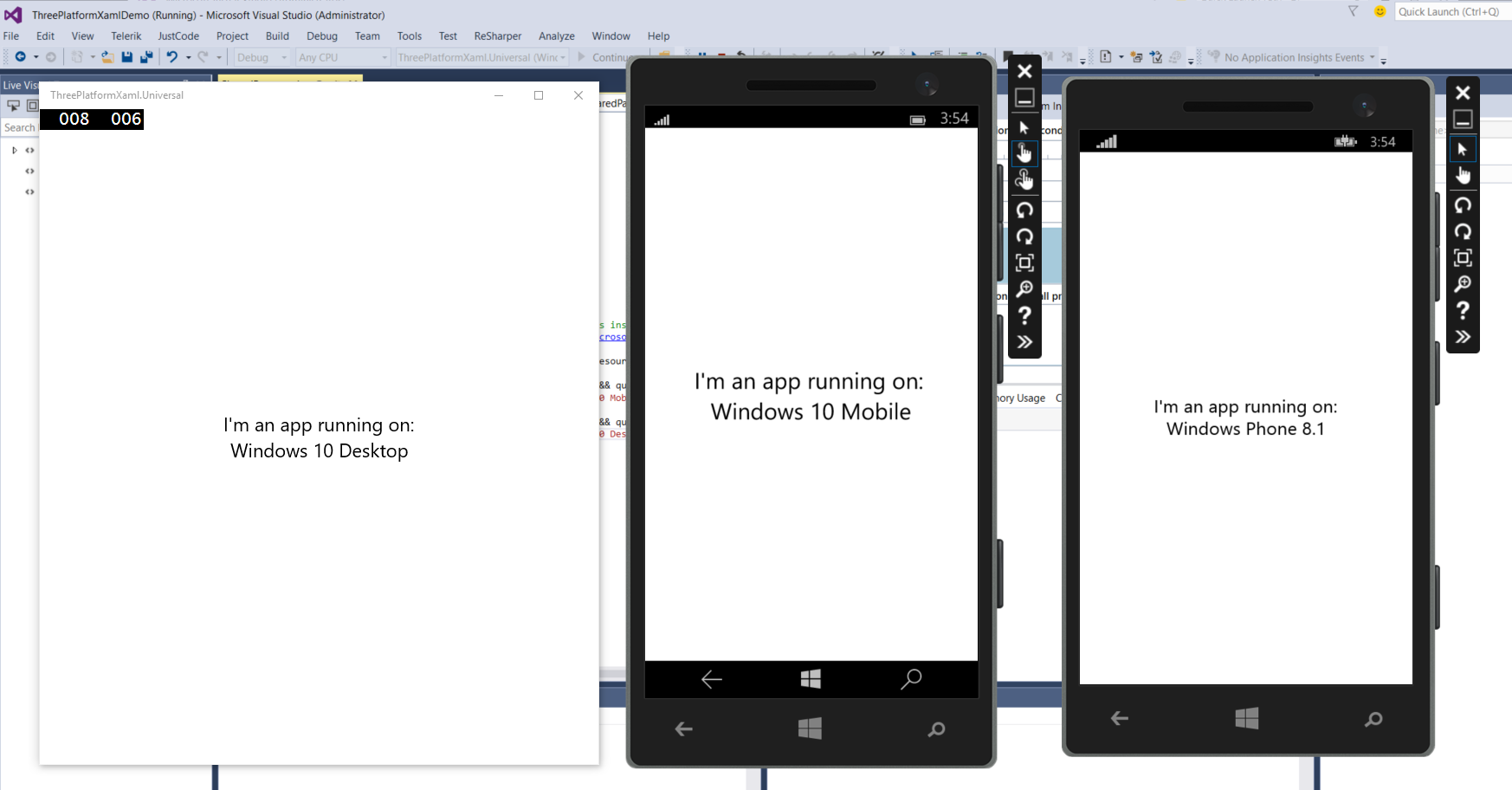Click the Save All toolbar icon
The image size is (1512, 790).
[146, 57]
